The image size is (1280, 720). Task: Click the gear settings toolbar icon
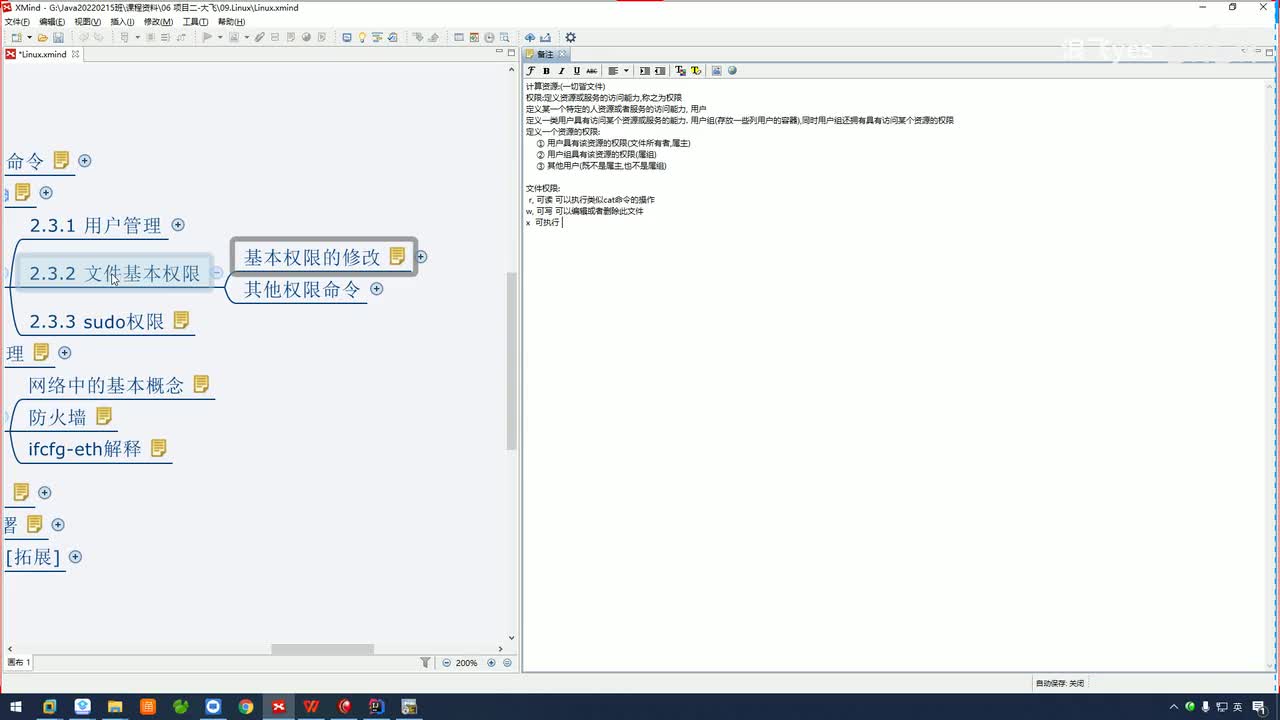pos(570,38)
